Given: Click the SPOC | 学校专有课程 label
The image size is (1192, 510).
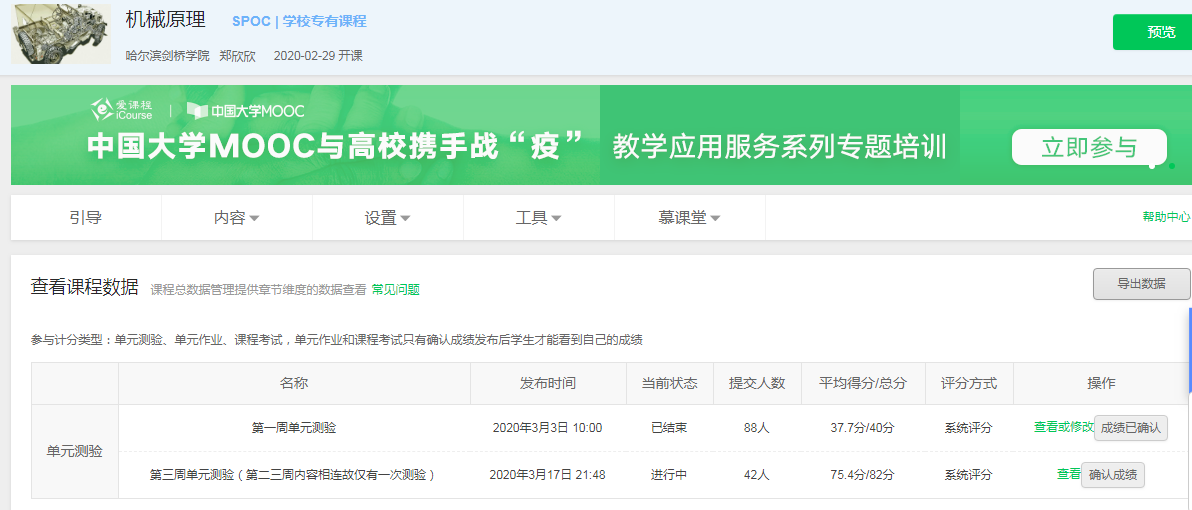Looking at the screenshot, I should [299, 21].
